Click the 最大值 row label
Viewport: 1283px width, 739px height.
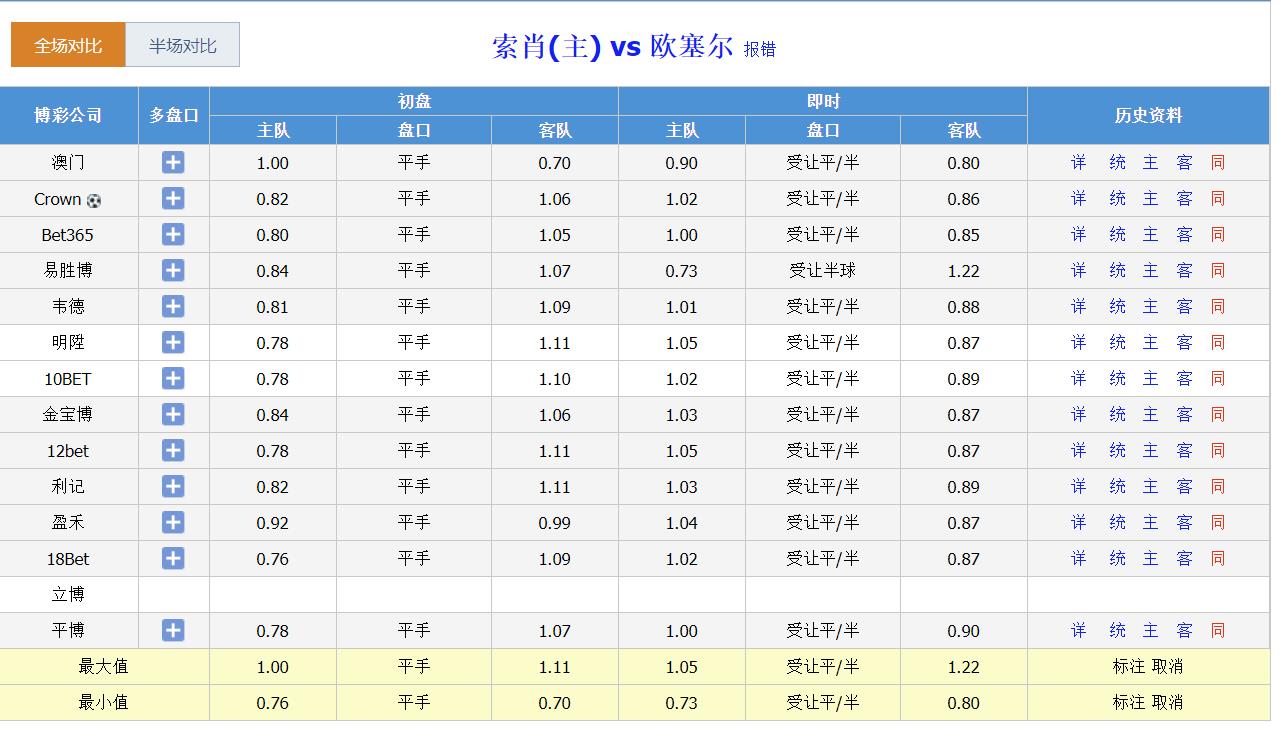[104, 667]
